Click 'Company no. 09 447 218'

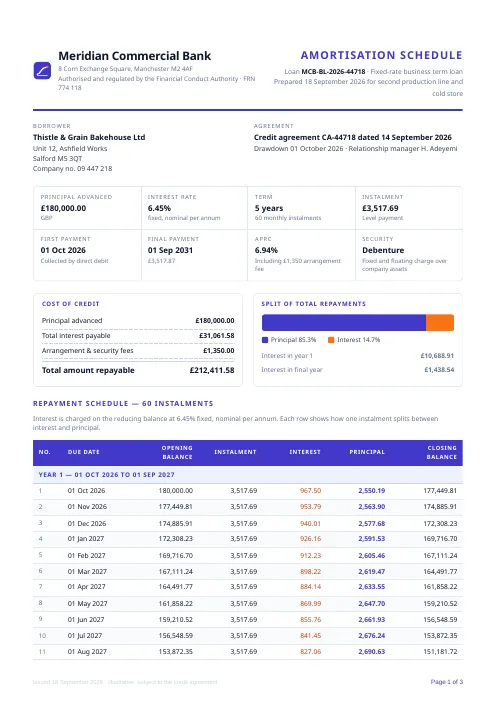[x=73, y=169]
